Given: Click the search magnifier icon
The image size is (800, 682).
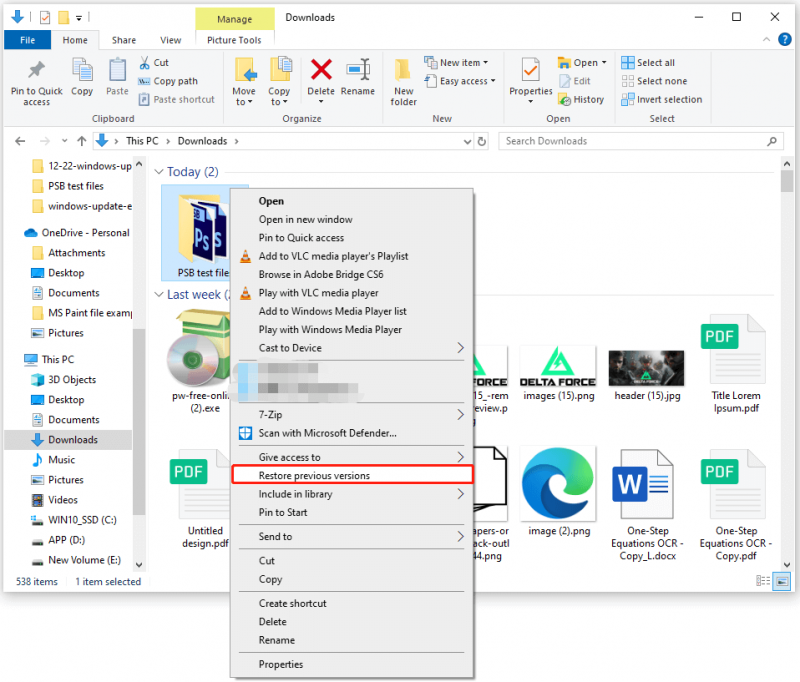Looking at the screenshot, I should (x=772, y=141).
